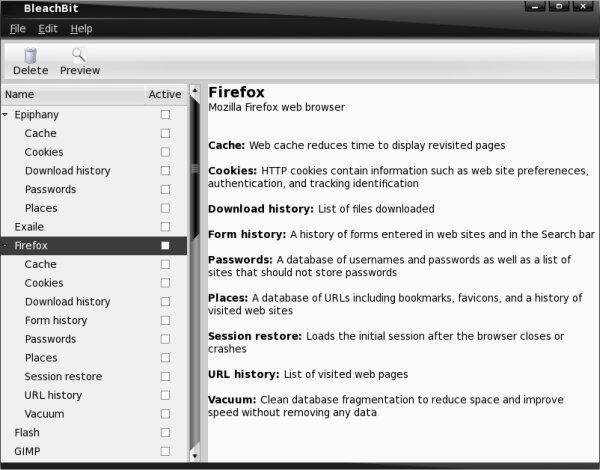Click the list scrollbar down arrow
Image resolution: width=600 pixels, height=470 pixels.
tap(195, 456)
